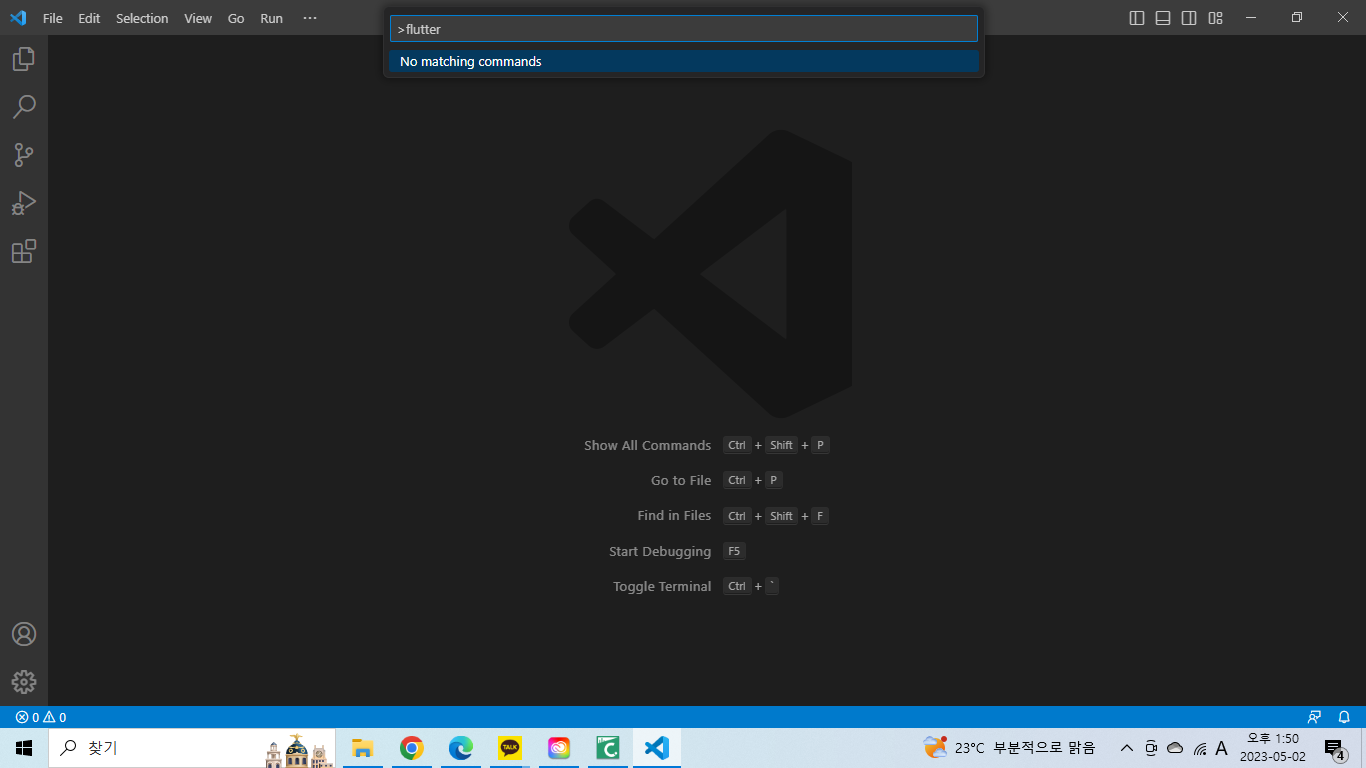Show errors and warnings from status bar
The width and height of the screenshot is (1366, 768).
tap(41, 717)
